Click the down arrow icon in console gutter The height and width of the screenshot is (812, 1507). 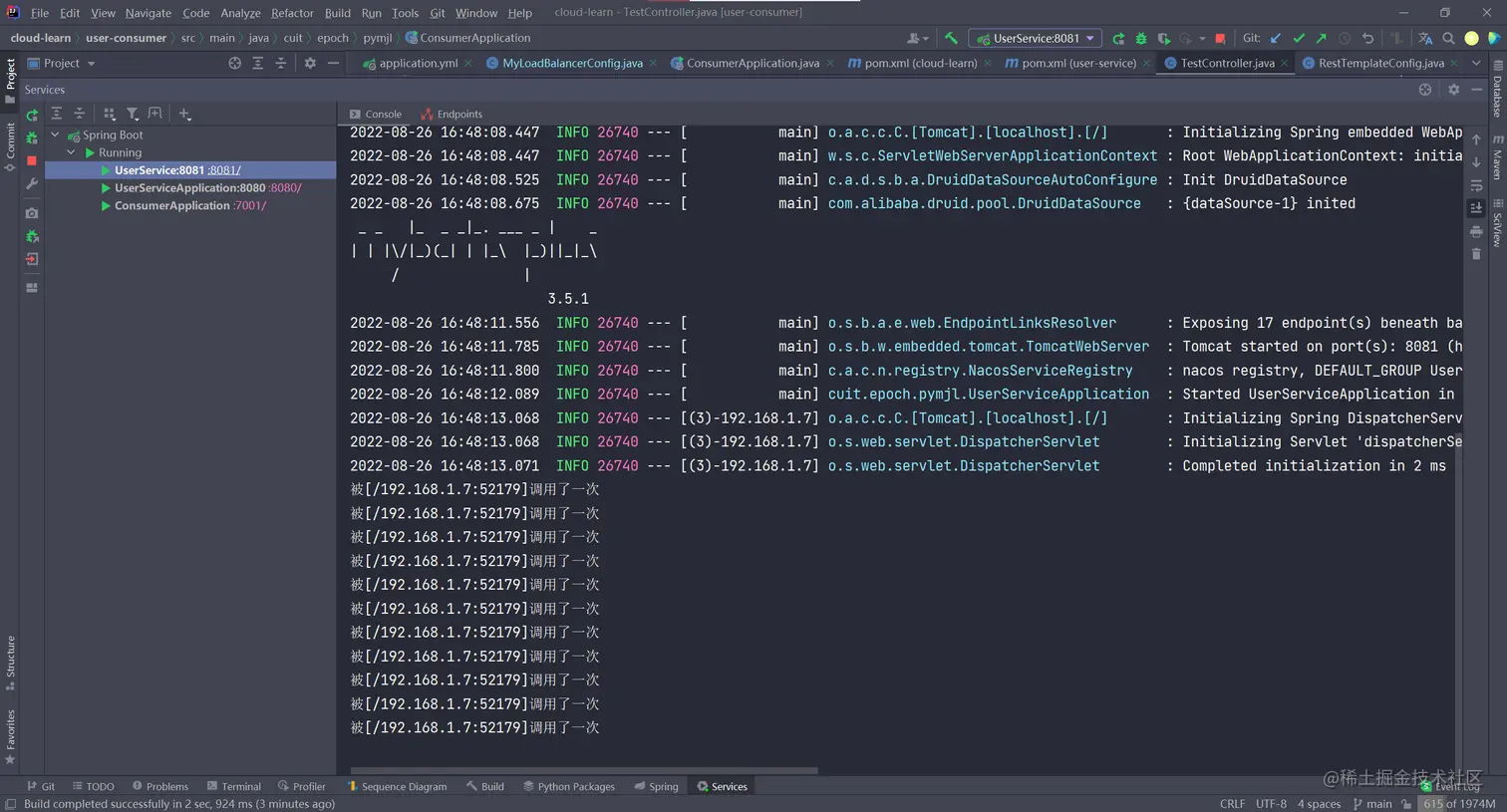1476,162
